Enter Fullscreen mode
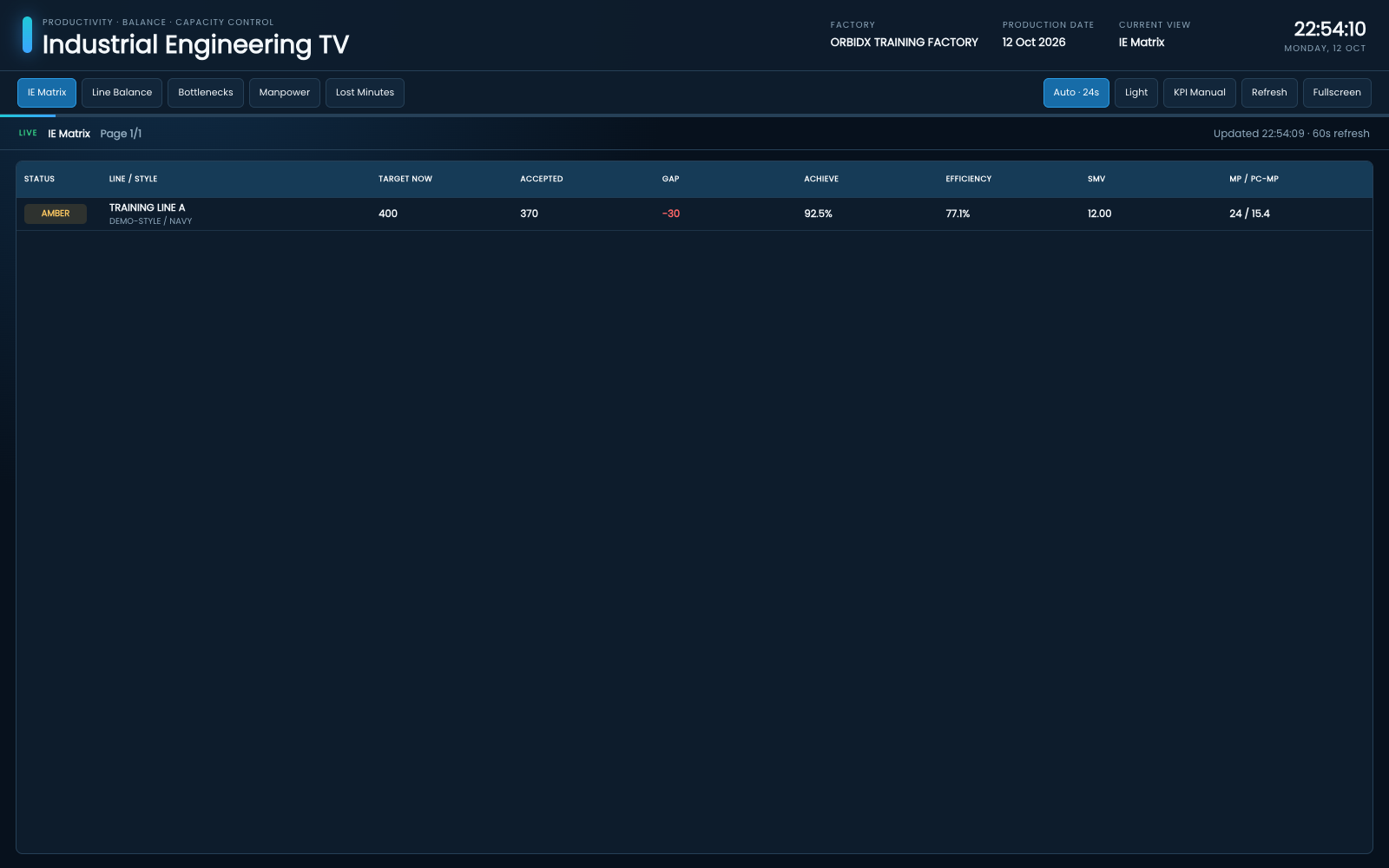 coord(1337,93)
